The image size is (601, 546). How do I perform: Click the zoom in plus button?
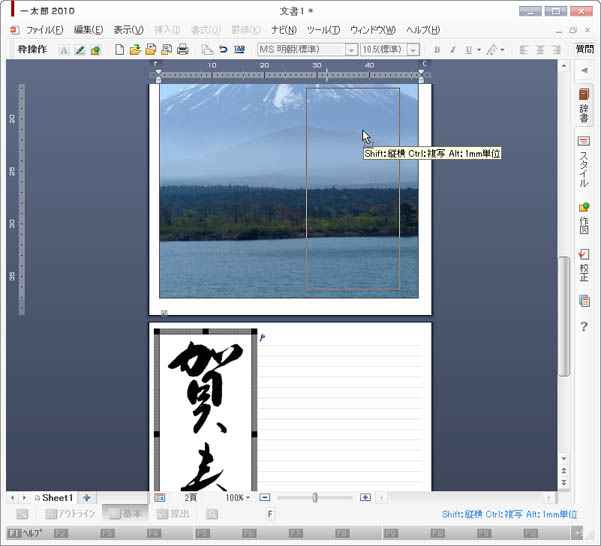365,497
